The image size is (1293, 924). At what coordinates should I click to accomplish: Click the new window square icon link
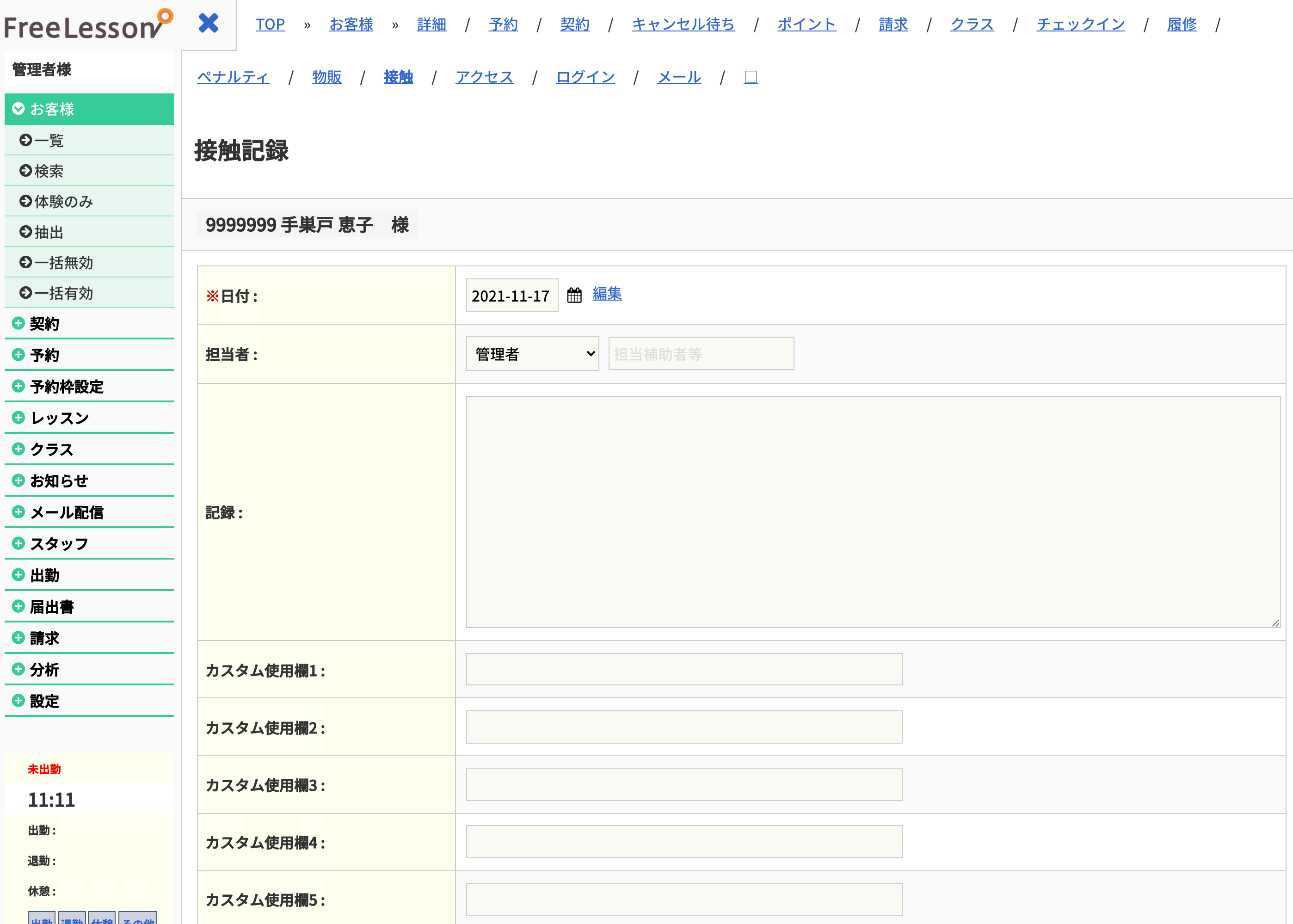(x=750, y=77)
